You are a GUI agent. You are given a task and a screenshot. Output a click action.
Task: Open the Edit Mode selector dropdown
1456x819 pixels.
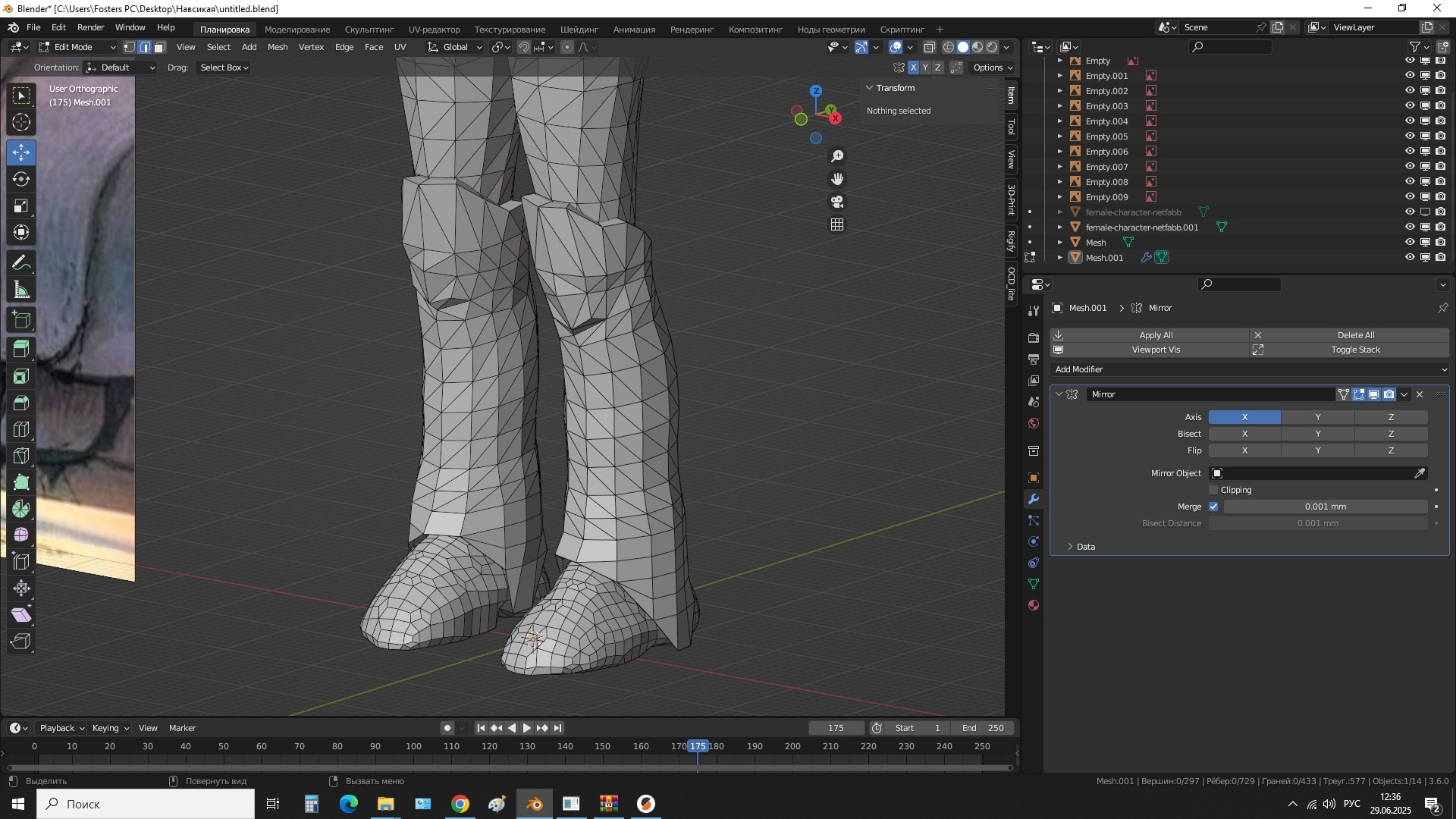point(77,47)
